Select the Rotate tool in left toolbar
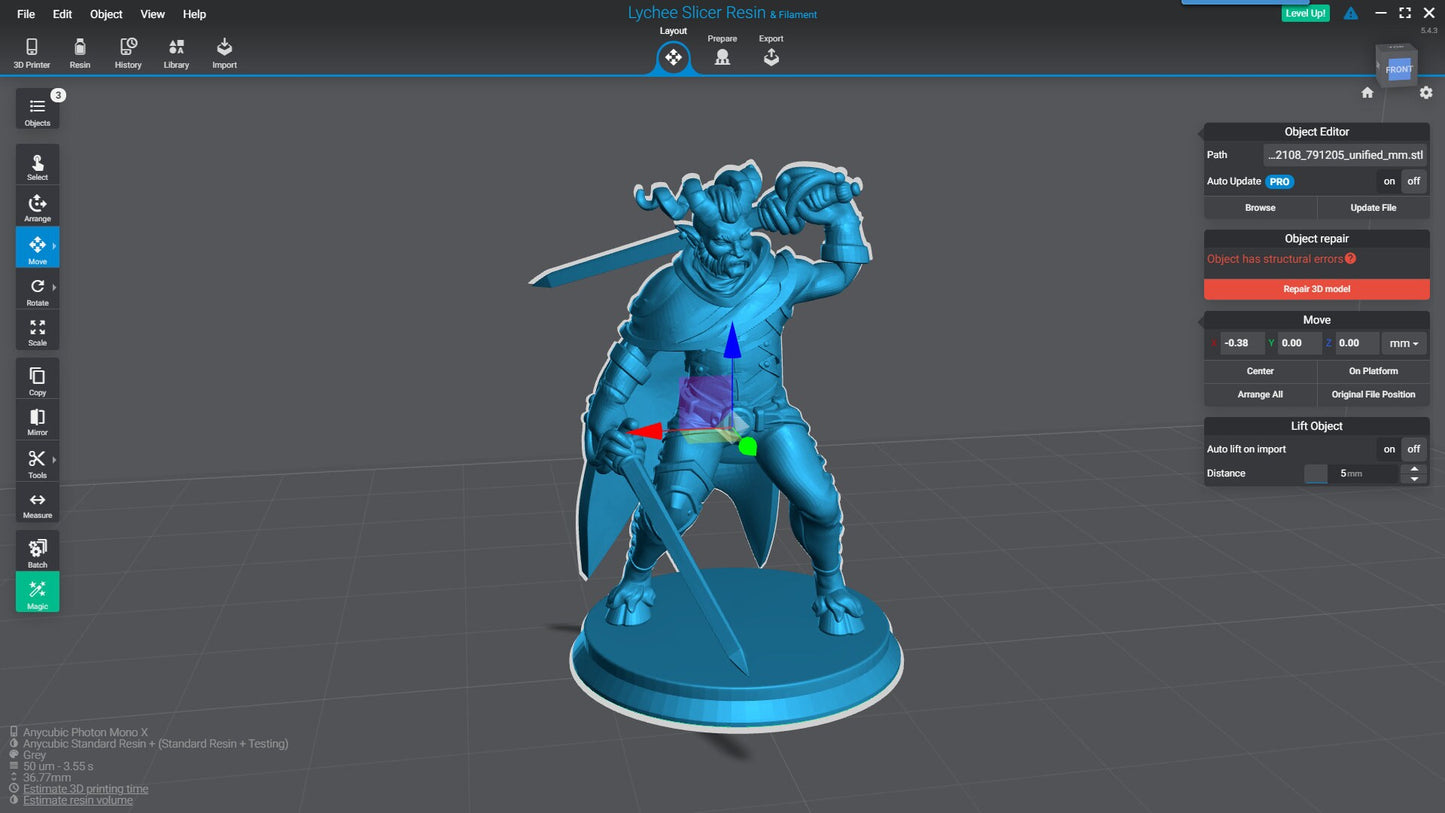The image size is (1445, 813). tap(37, 291)
